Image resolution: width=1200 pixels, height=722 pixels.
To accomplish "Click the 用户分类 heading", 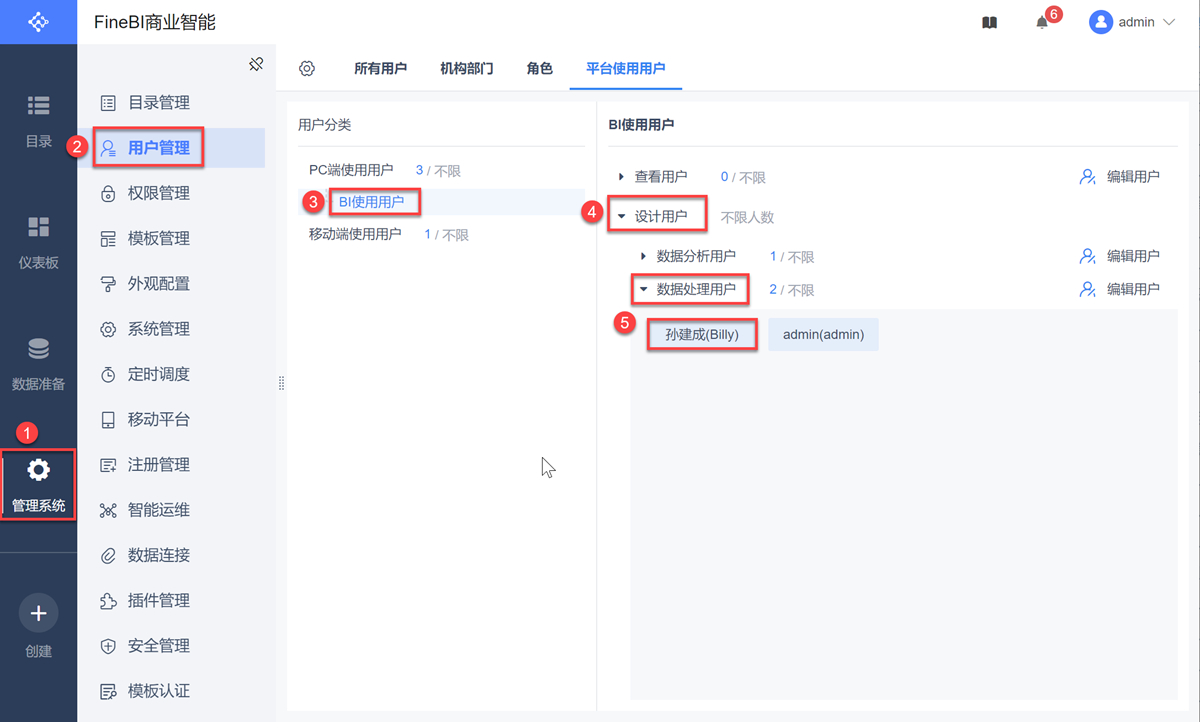I will [x=325, y=125].
